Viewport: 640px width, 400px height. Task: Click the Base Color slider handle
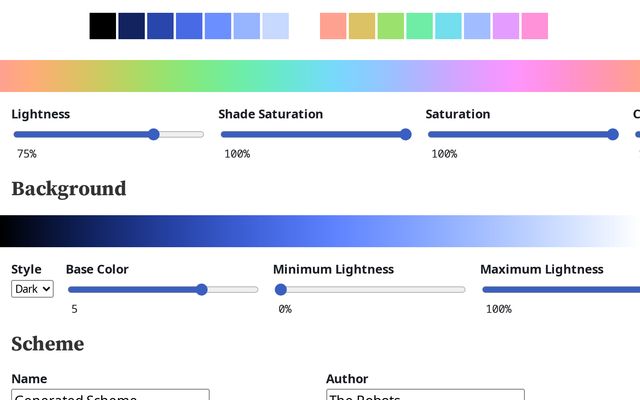pyautogui.click(x=201, y=290)
